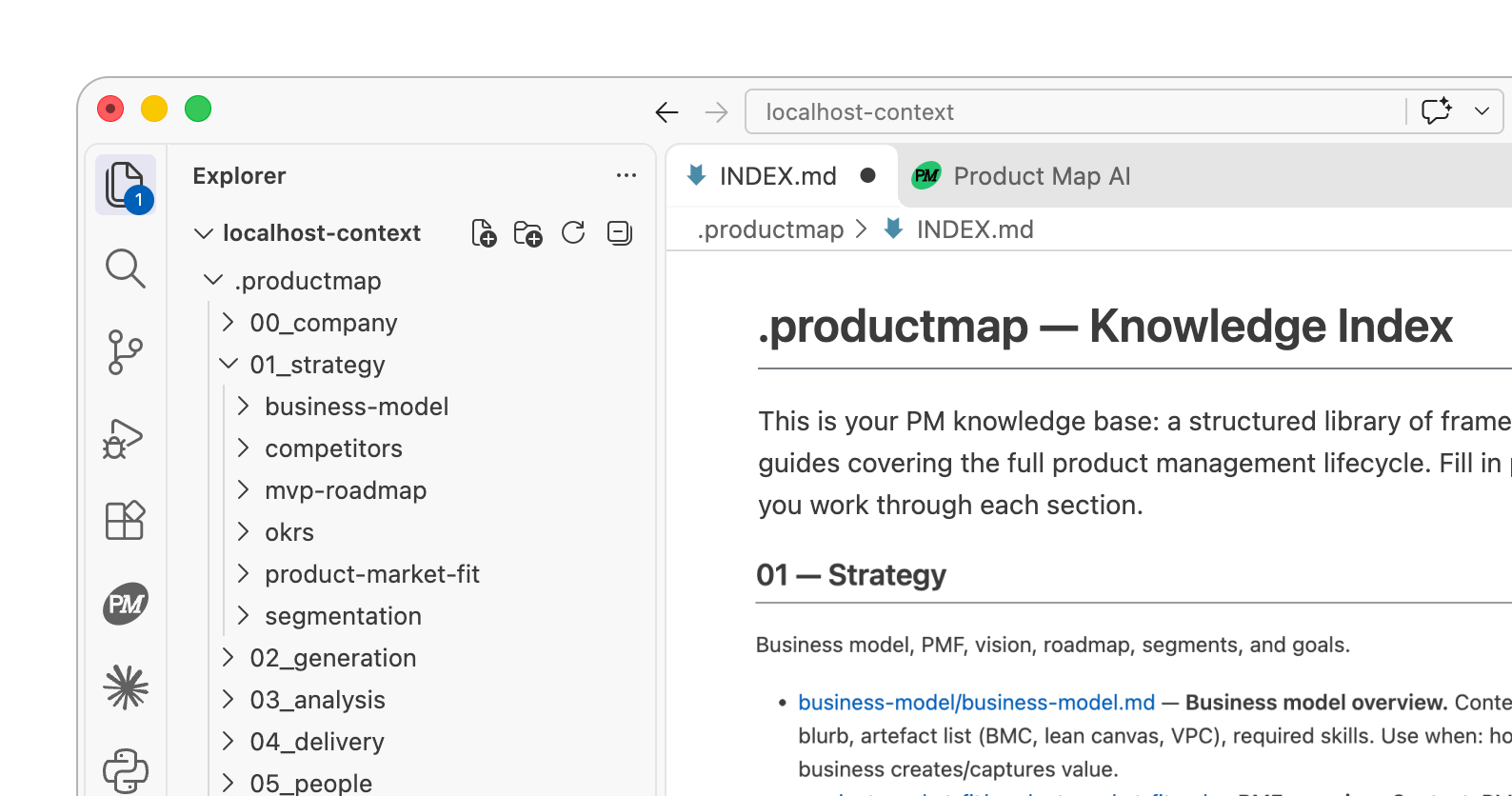The width and height of the screenshot is (1512, 796).
Task: Open the Explorer view in activity bar
Action: tap(126, 185)
